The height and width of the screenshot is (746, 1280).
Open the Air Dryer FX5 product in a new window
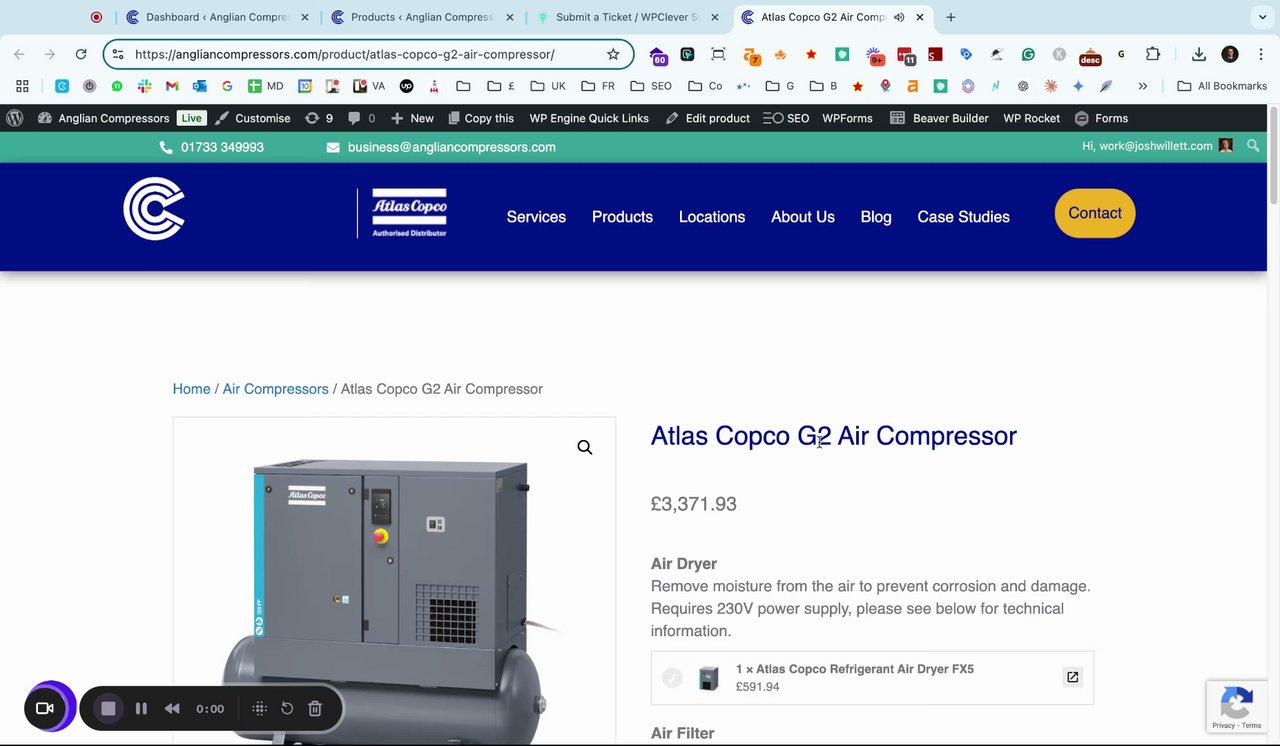point(1072,677)
